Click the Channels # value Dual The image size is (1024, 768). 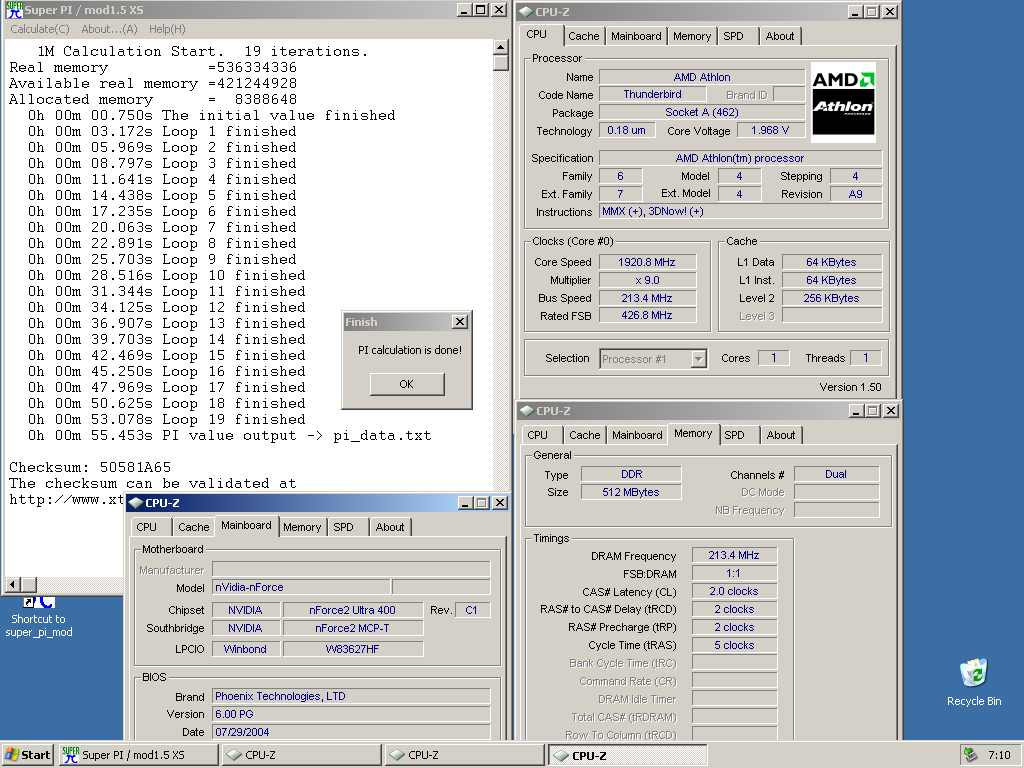837,474
